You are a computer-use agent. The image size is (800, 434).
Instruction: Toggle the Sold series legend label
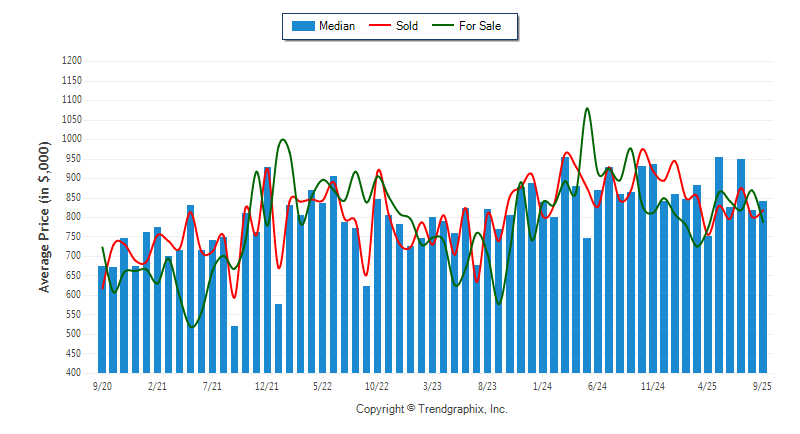pos(408,26)
